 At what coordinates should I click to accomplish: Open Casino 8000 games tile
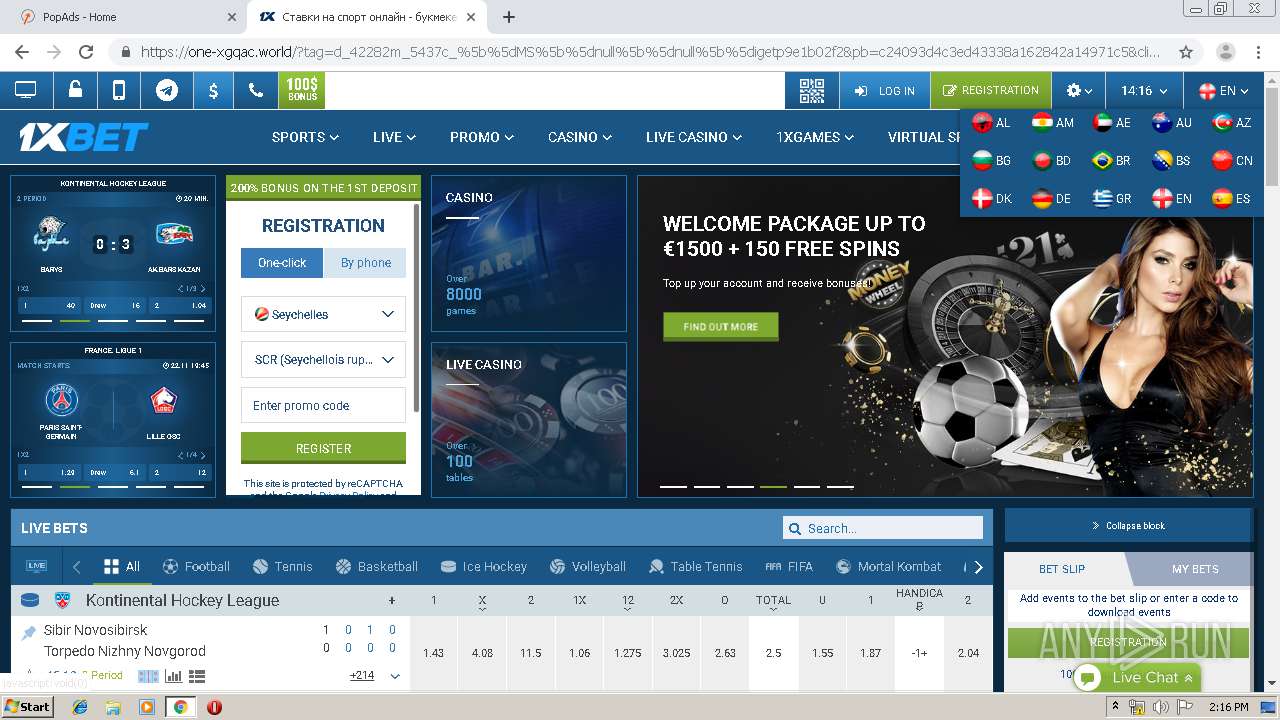pos(529,254)
